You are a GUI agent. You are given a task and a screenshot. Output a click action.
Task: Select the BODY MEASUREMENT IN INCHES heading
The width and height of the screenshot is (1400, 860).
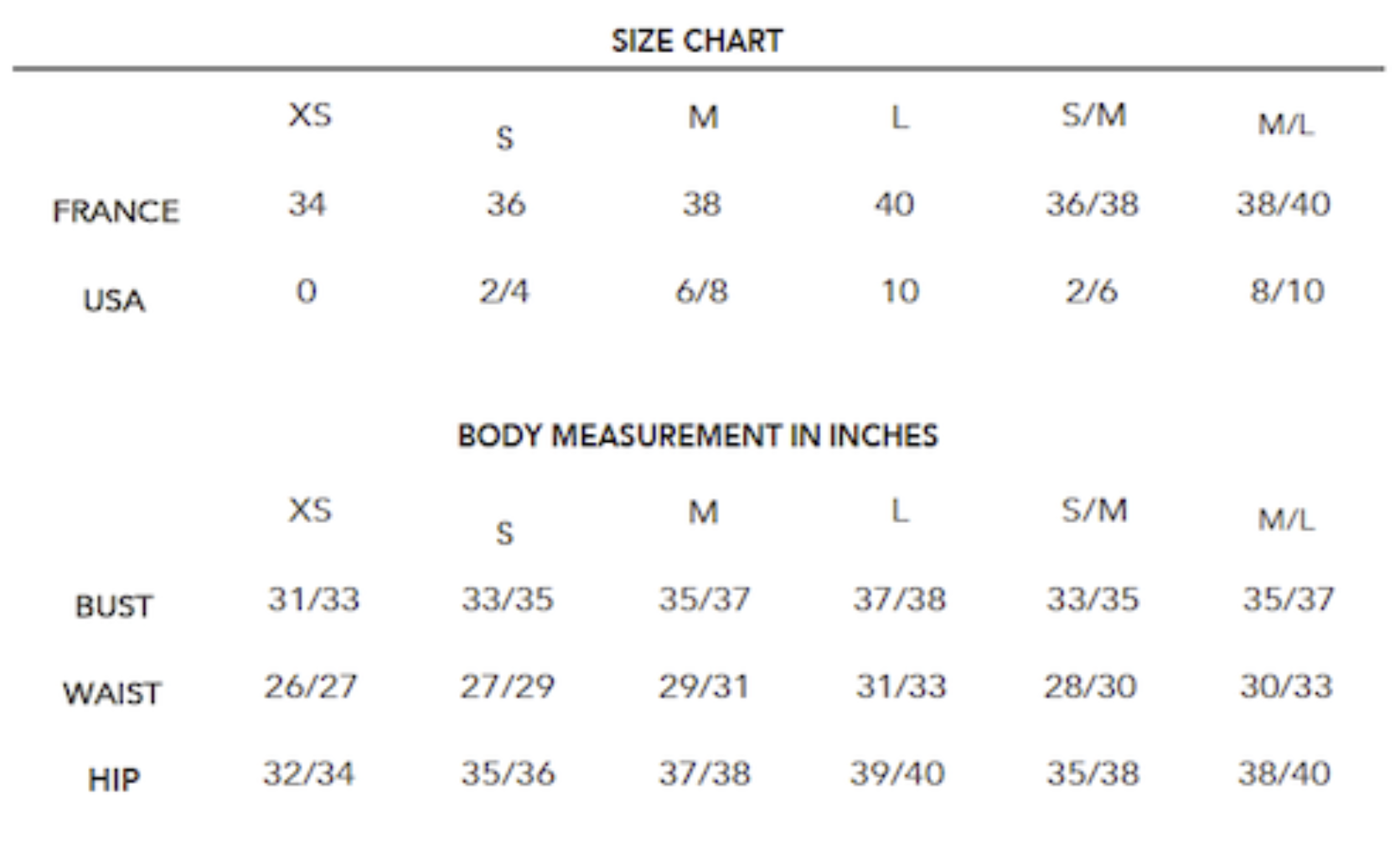click(697, 436)
